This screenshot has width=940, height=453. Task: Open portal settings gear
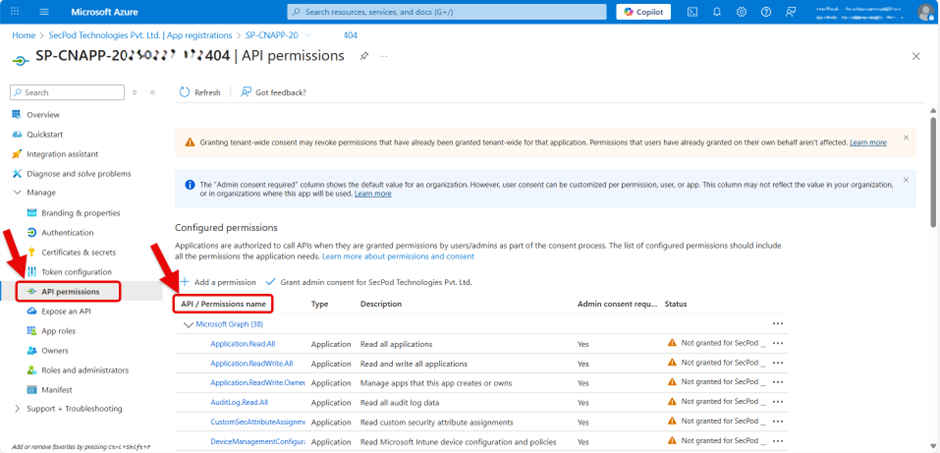click(x=741, y=12)
